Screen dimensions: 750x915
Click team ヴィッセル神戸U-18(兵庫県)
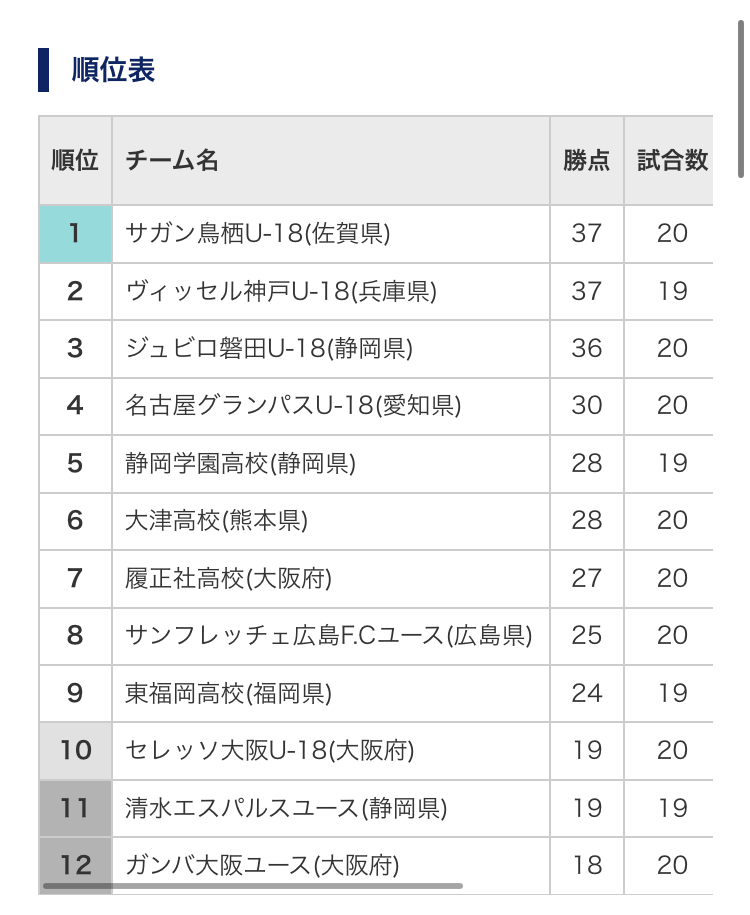(x=281, y=291)
